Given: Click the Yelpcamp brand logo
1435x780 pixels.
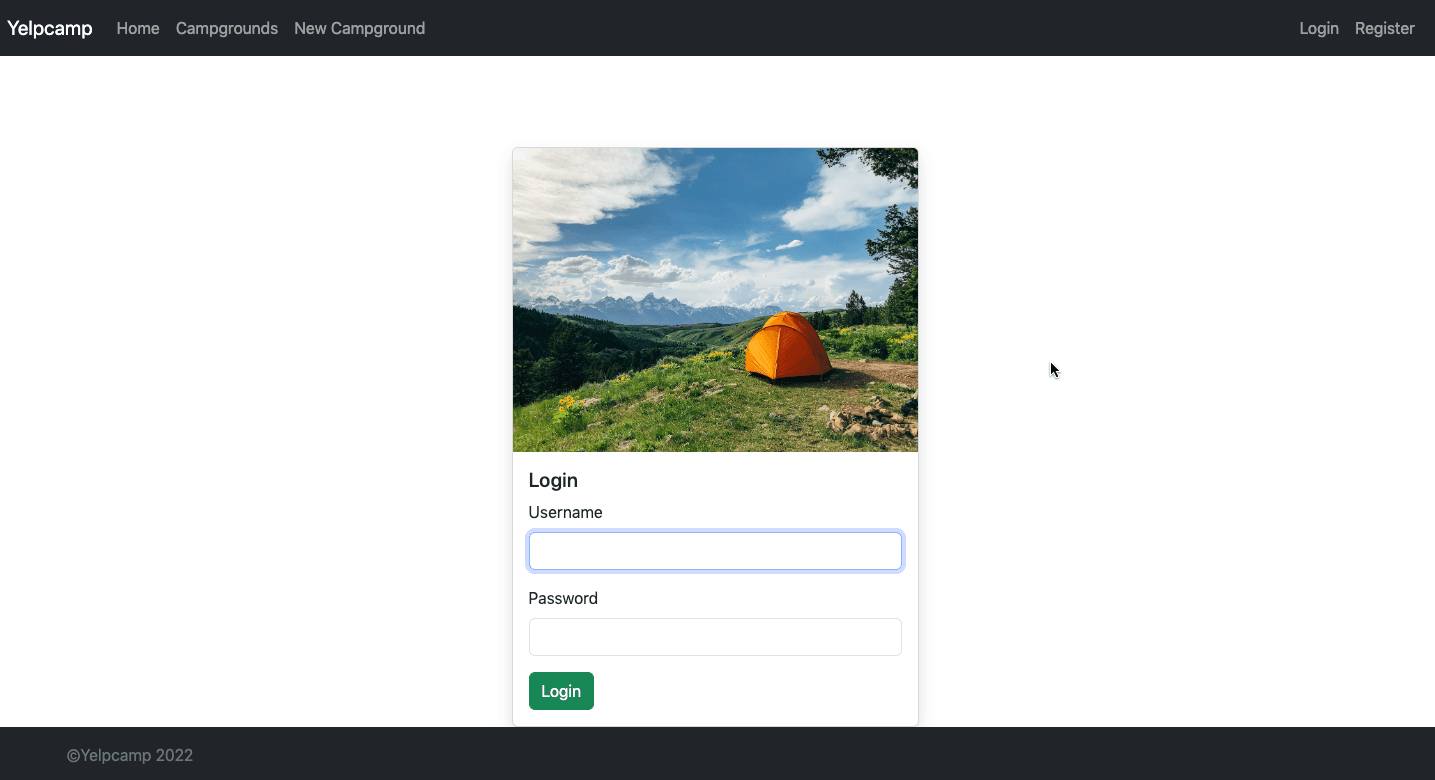Looking at the screenshot, I should point(50,28).
